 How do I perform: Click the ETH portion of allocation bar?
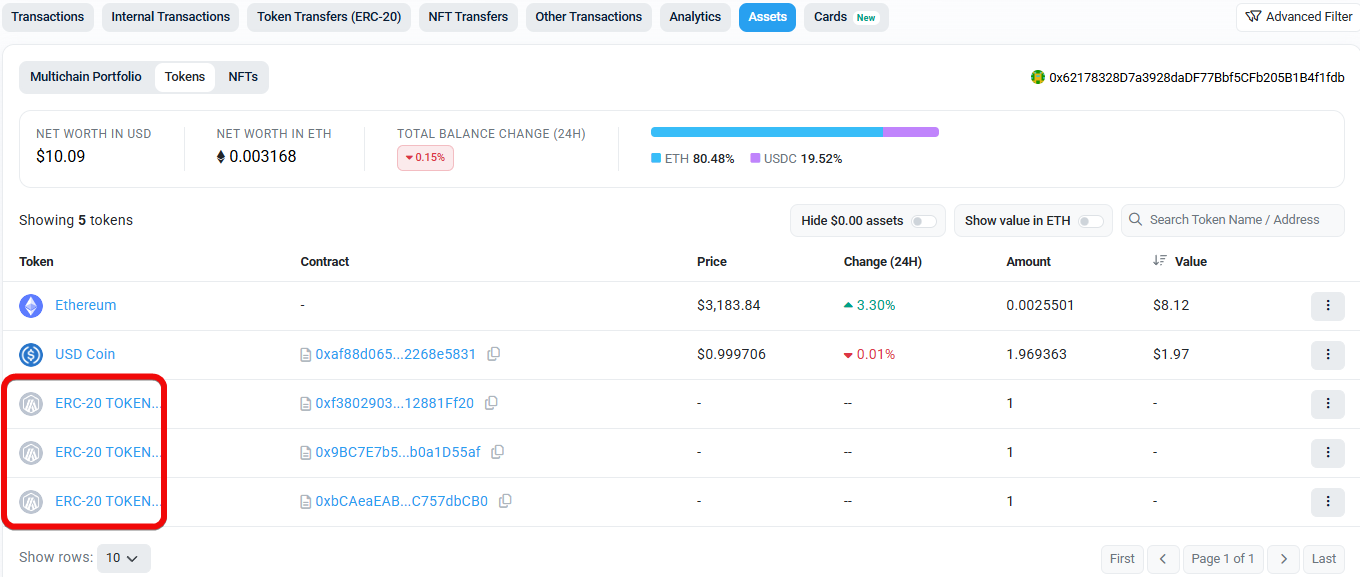click(766, 132)
